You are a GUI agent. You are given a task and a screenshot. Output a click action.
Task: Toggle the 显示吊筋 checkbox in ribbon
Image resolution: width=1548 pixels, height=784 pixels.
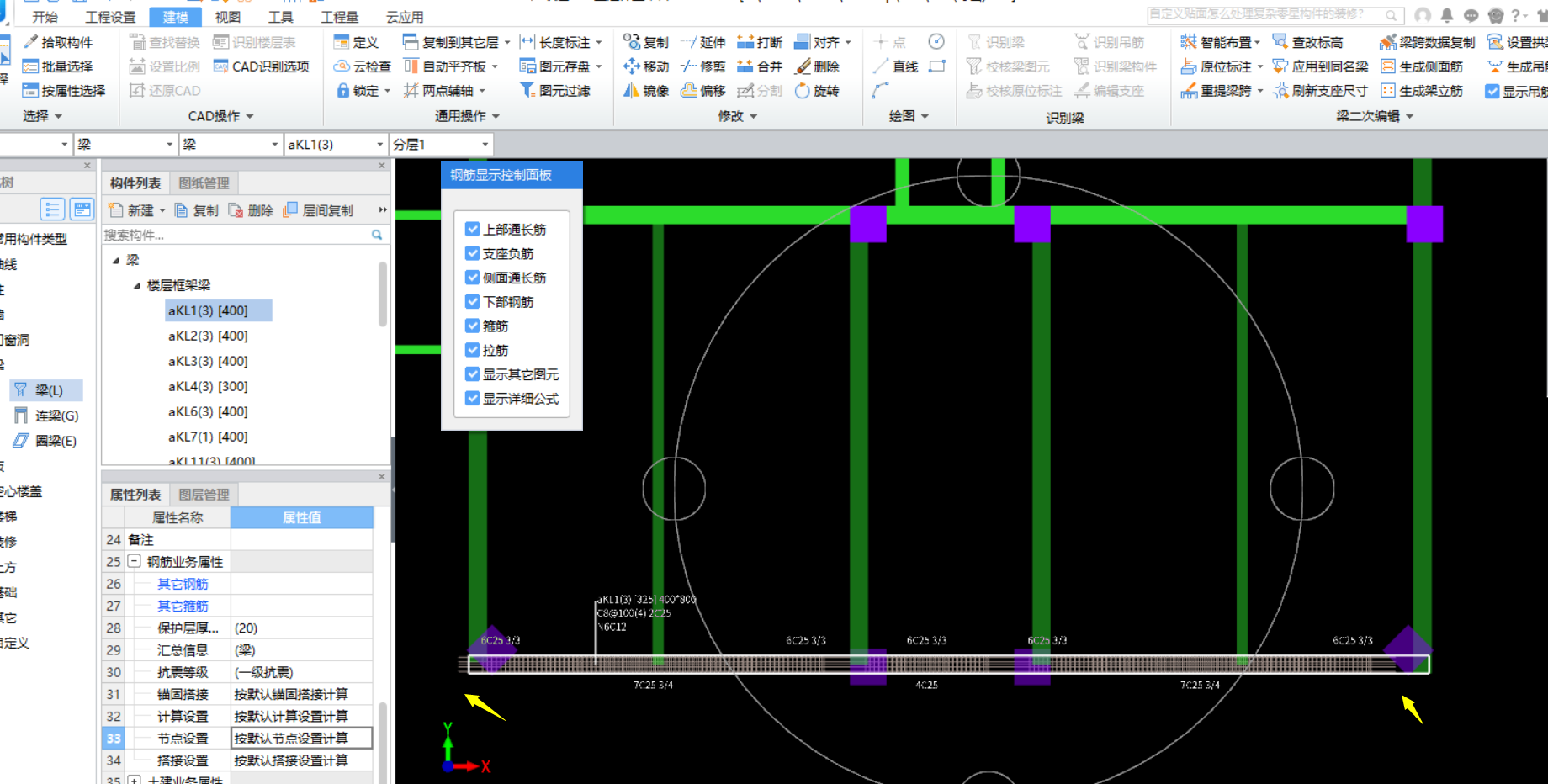(x=1492, y=91)
